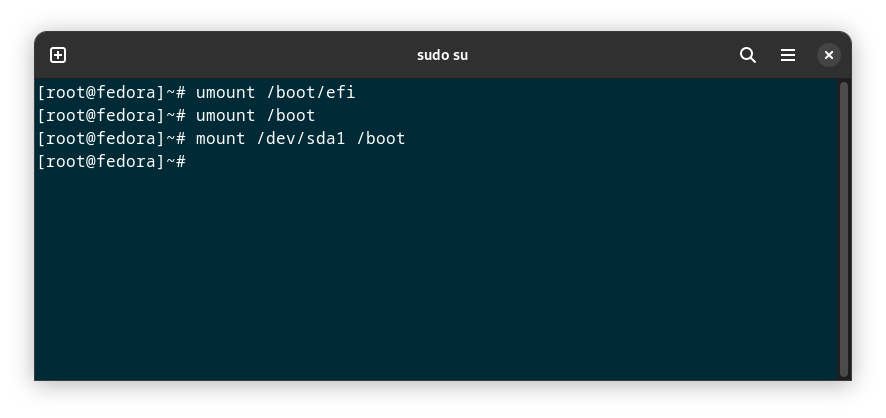Click the "[root@fedora]" prompt on last line
The height and width of the screenshot is (418, 886).
(100, 161)
